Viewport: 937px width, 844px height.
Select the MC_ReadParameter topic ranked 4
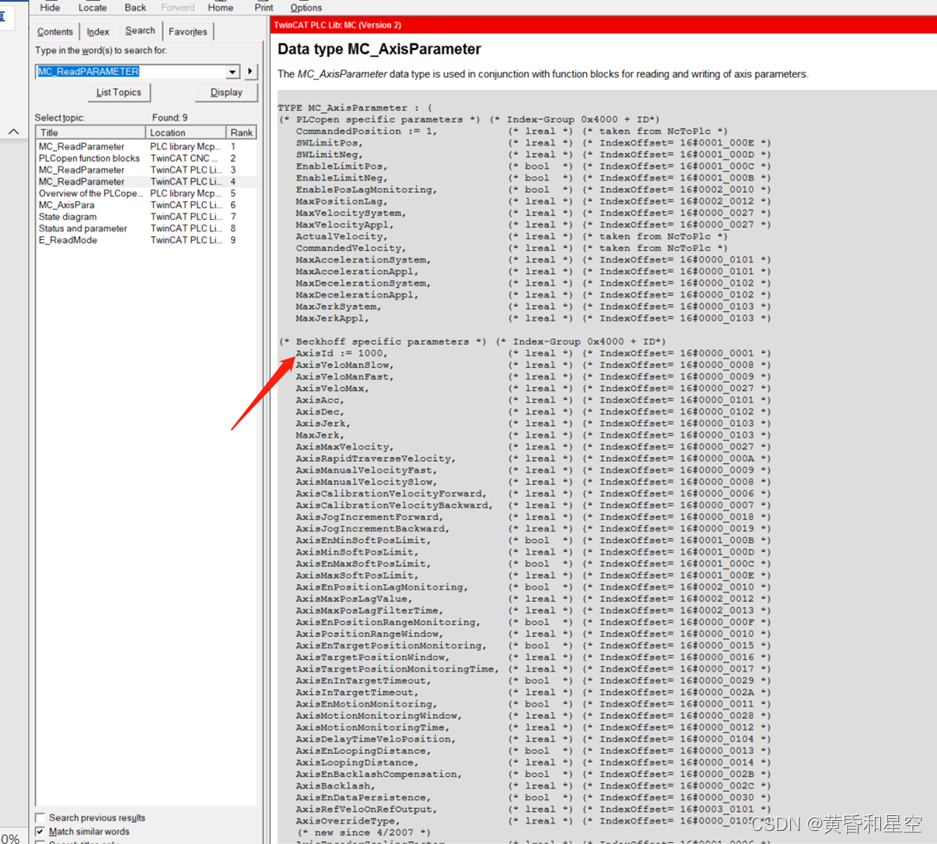(146, 182)
